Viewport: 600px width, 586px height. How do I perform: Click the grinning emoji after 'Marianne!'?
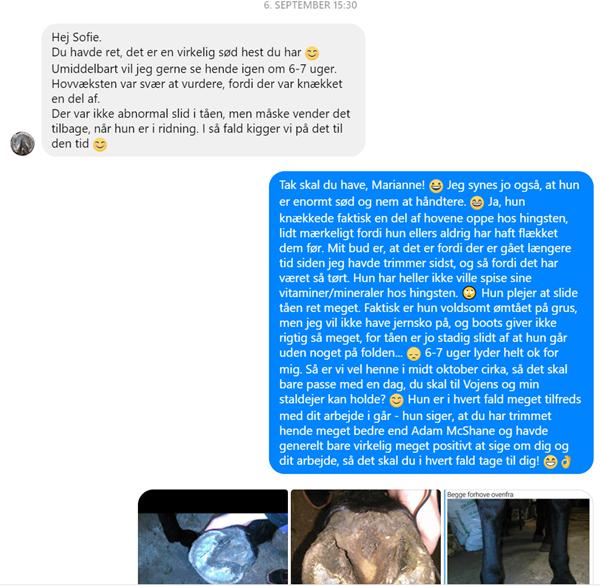click(x=436, y=186)
